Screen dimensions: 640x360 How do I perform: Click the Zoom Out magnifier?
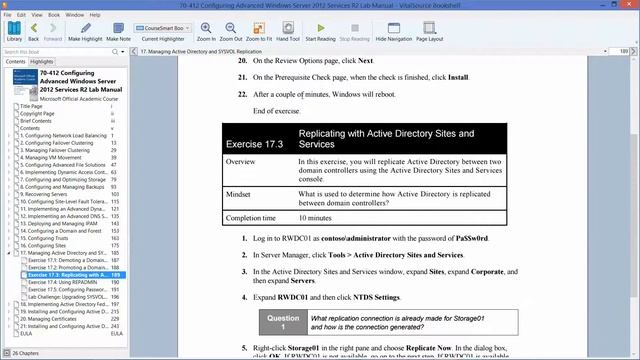point(231,31)
